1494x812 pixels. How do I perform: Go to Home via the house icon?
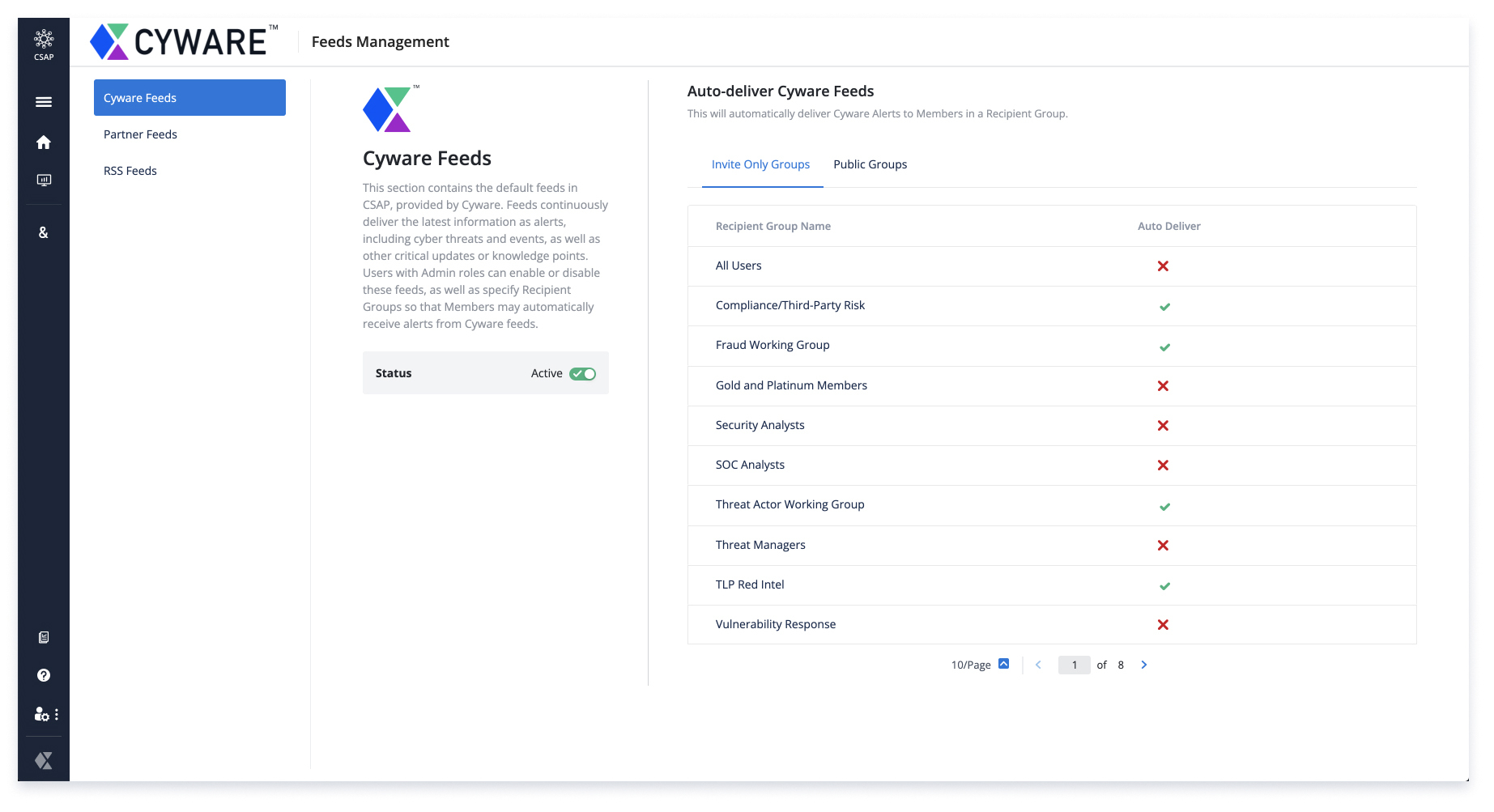[44, 142]
